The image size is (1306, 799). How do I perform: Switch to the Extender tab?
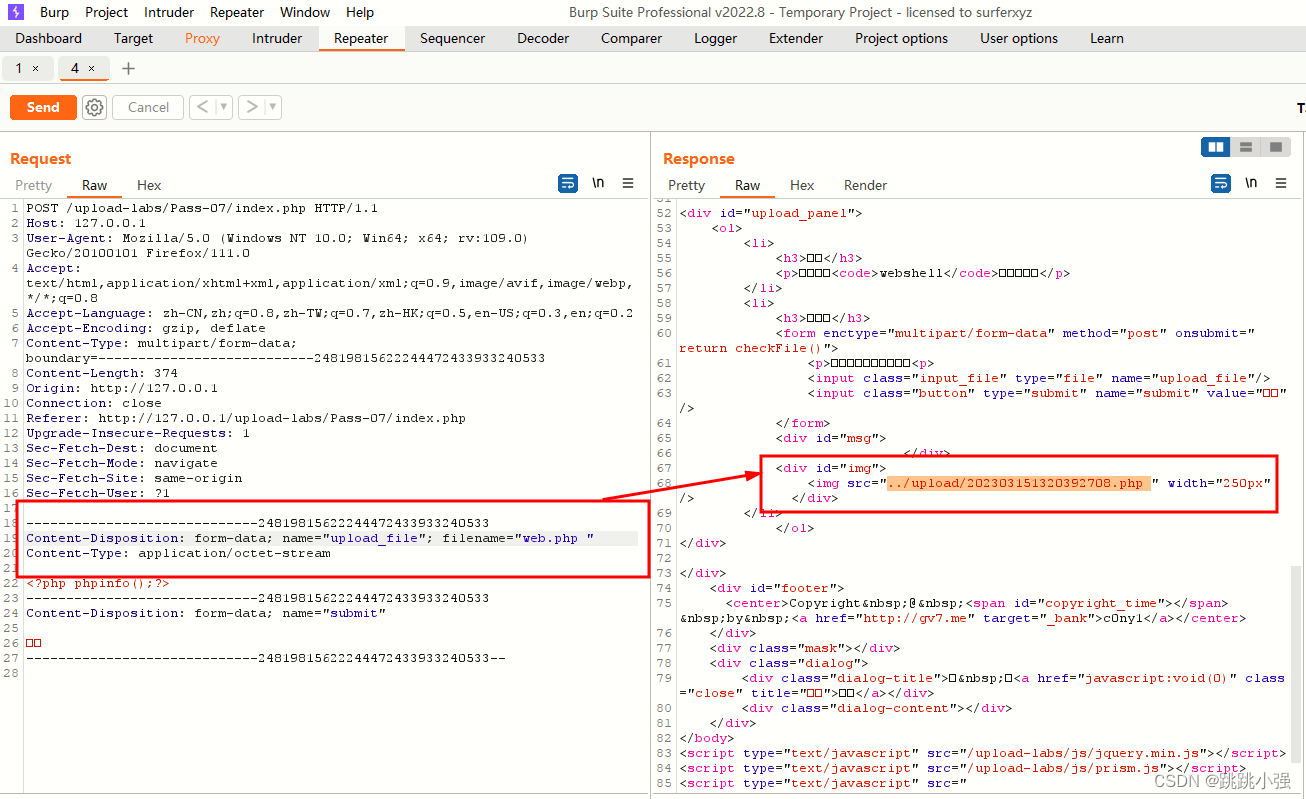[796, 38]
